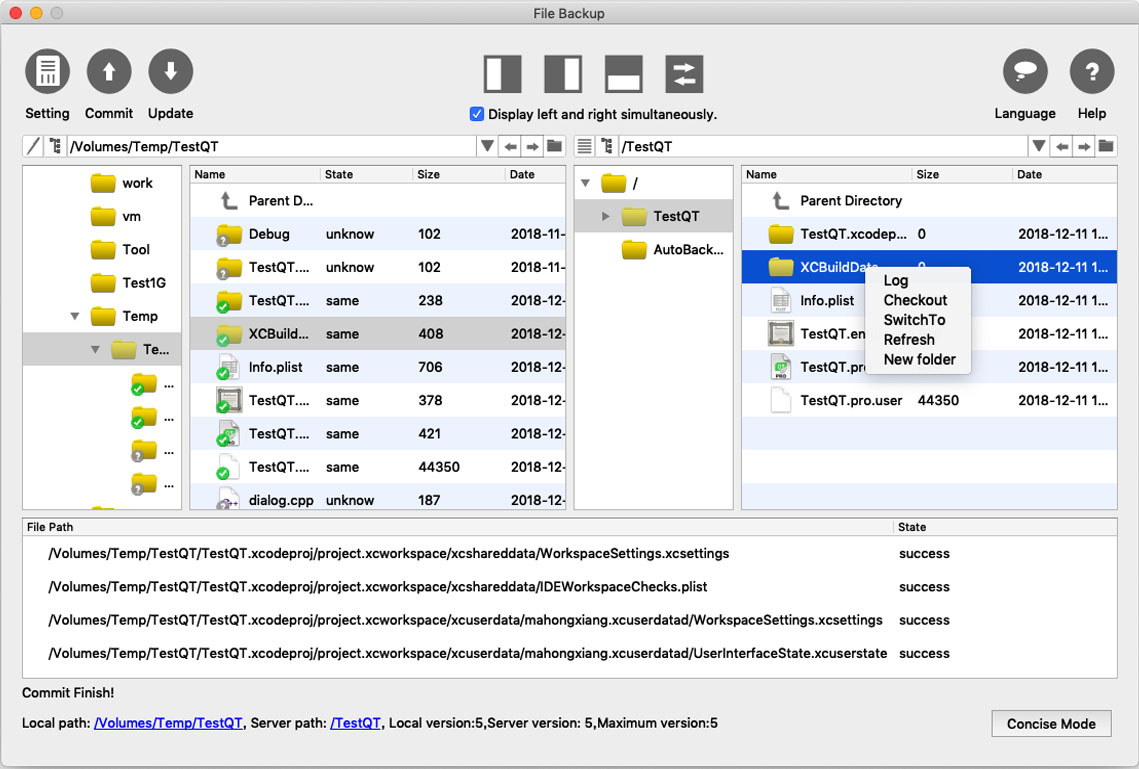Go forward with server path right arrow
This screenshot has width=1139, height=769.
pyautogui.click(x=1084, y=146)
